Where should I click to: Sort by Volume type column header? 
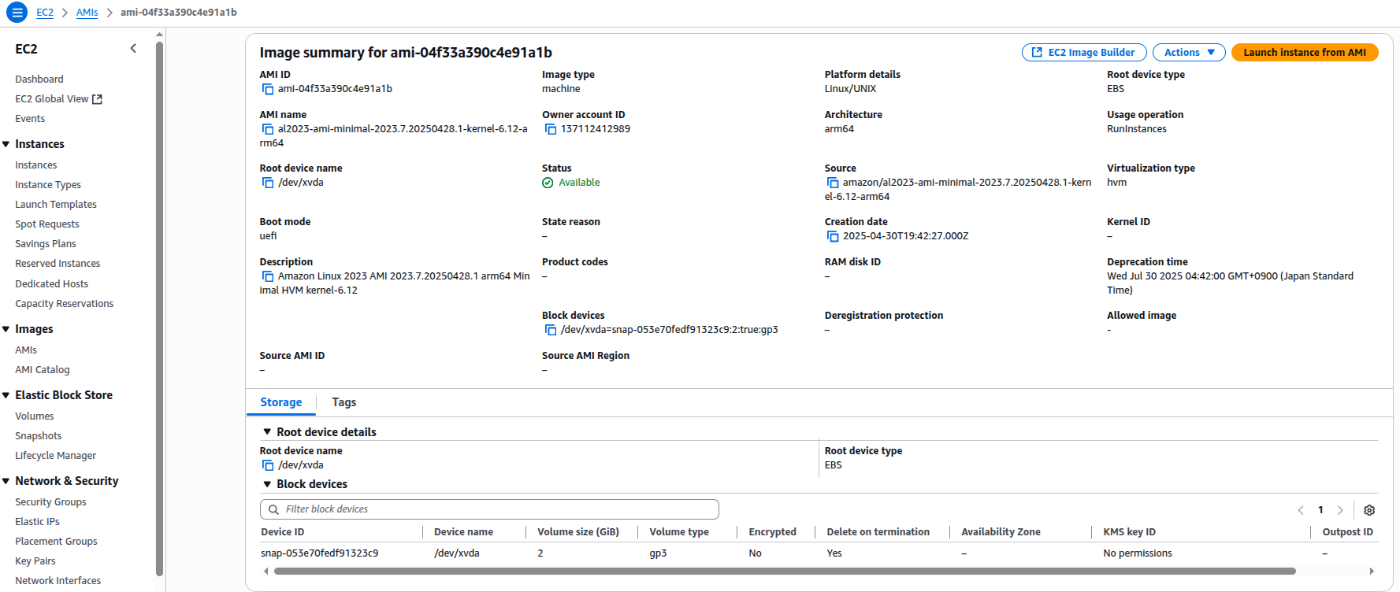[x=679, y=532]
